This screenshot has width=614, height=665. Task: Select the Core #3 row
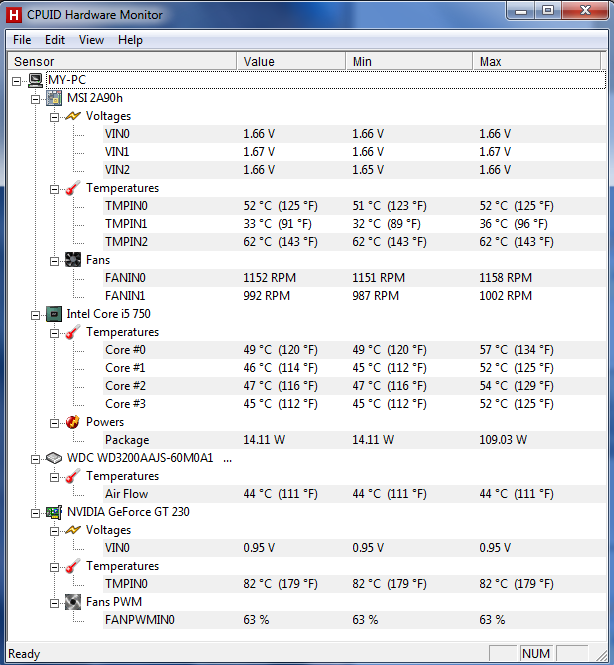click(354, 404)
